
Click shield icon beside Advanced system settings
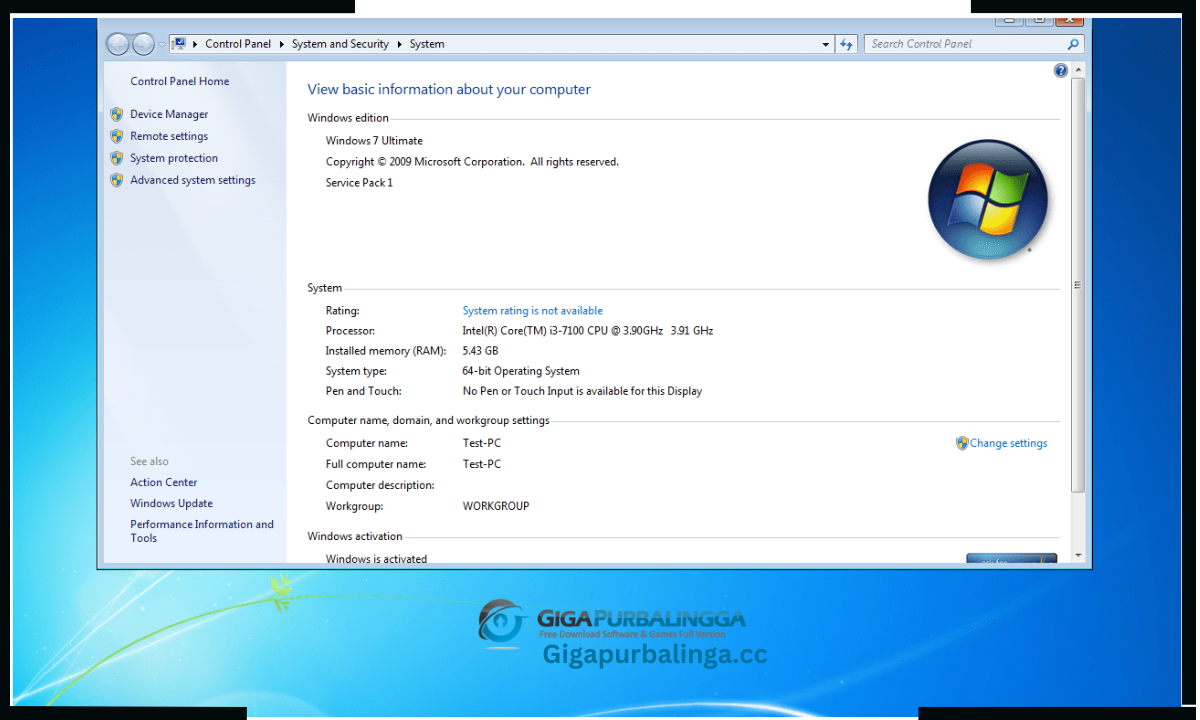pos(117,180)
